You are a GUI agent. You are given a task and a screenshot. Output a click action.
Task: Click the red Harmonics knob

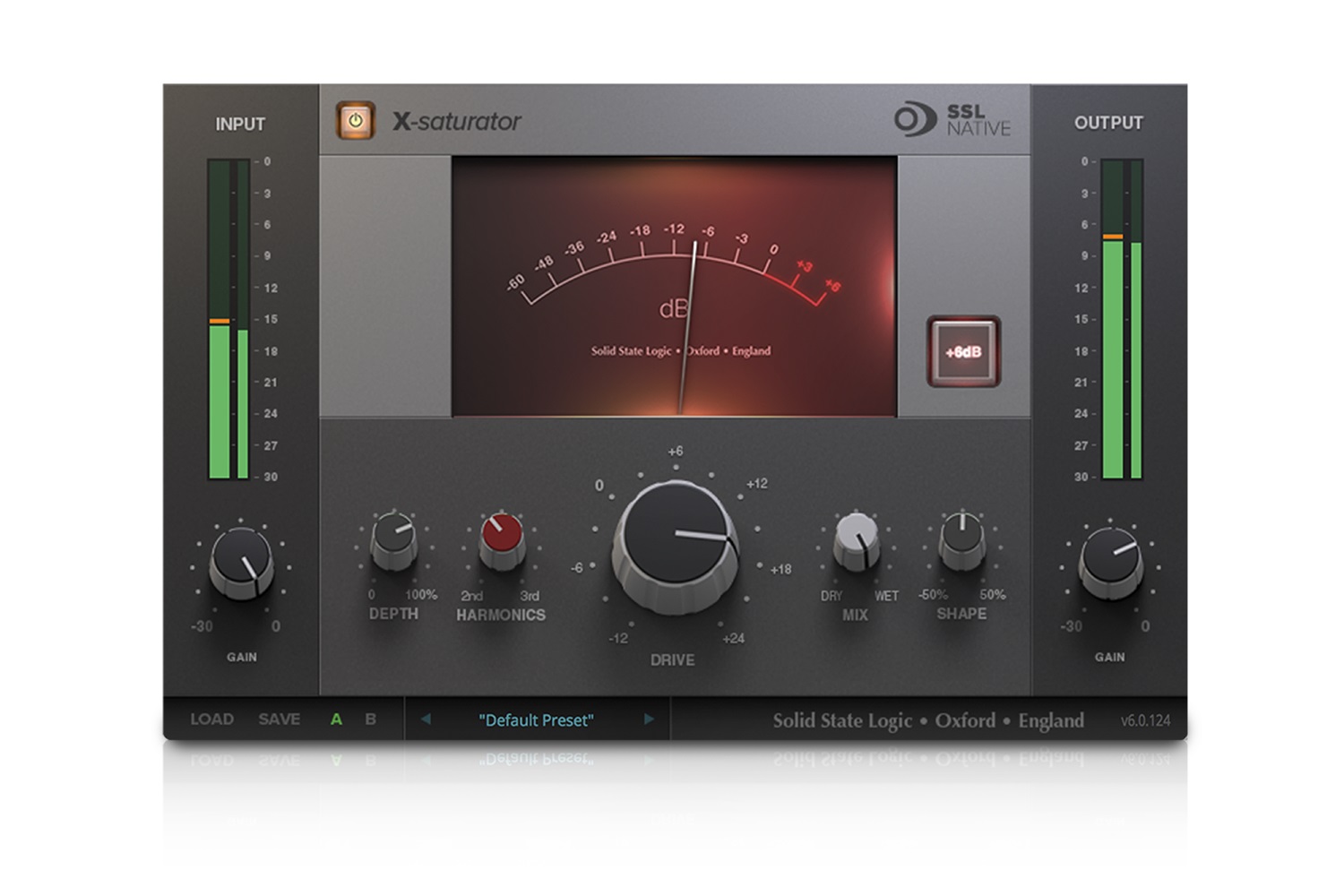(x=502, y=538)
